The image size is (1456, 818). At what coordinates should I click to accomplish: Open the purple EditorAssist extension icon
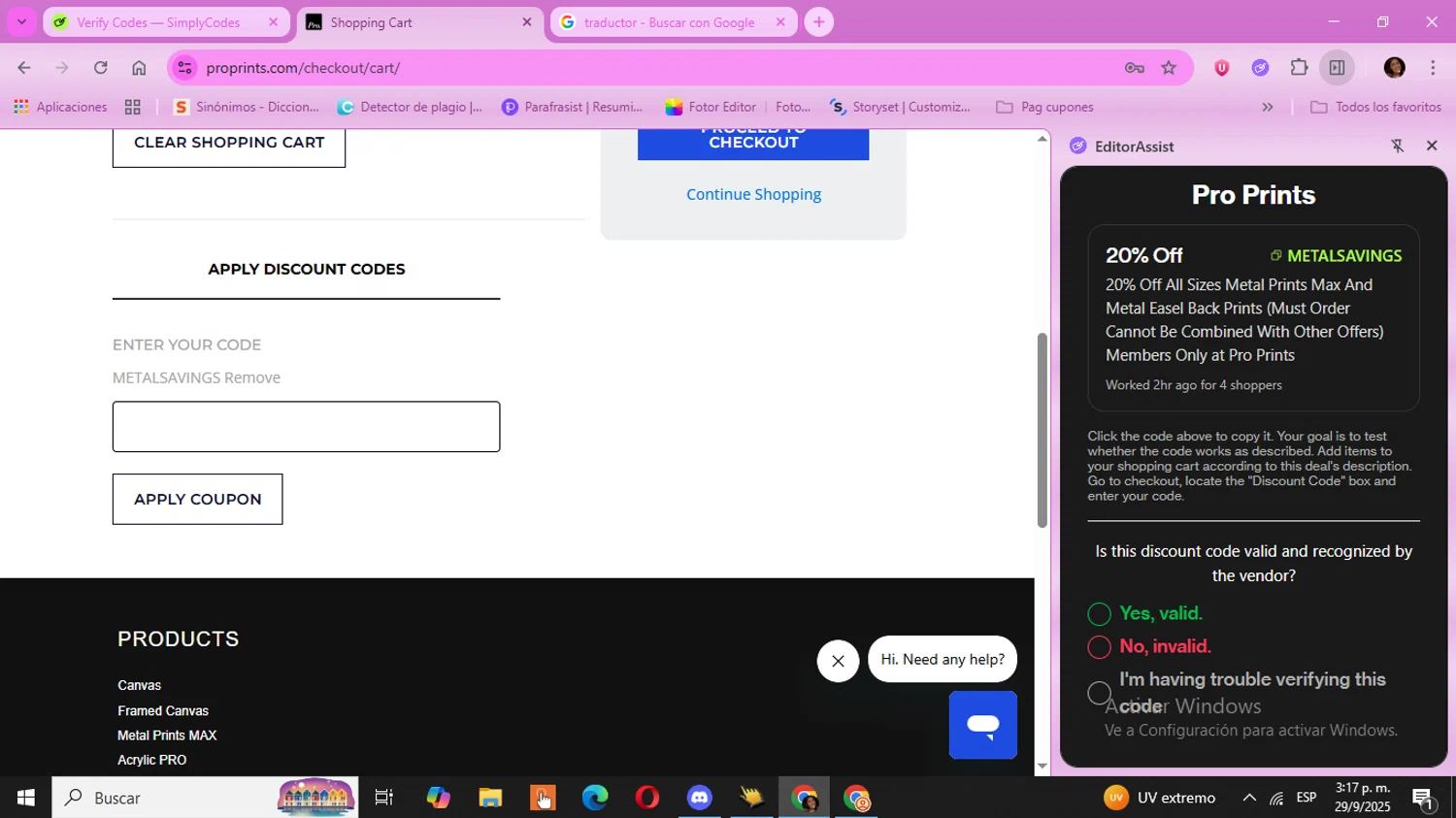(x=1260, y=68)
